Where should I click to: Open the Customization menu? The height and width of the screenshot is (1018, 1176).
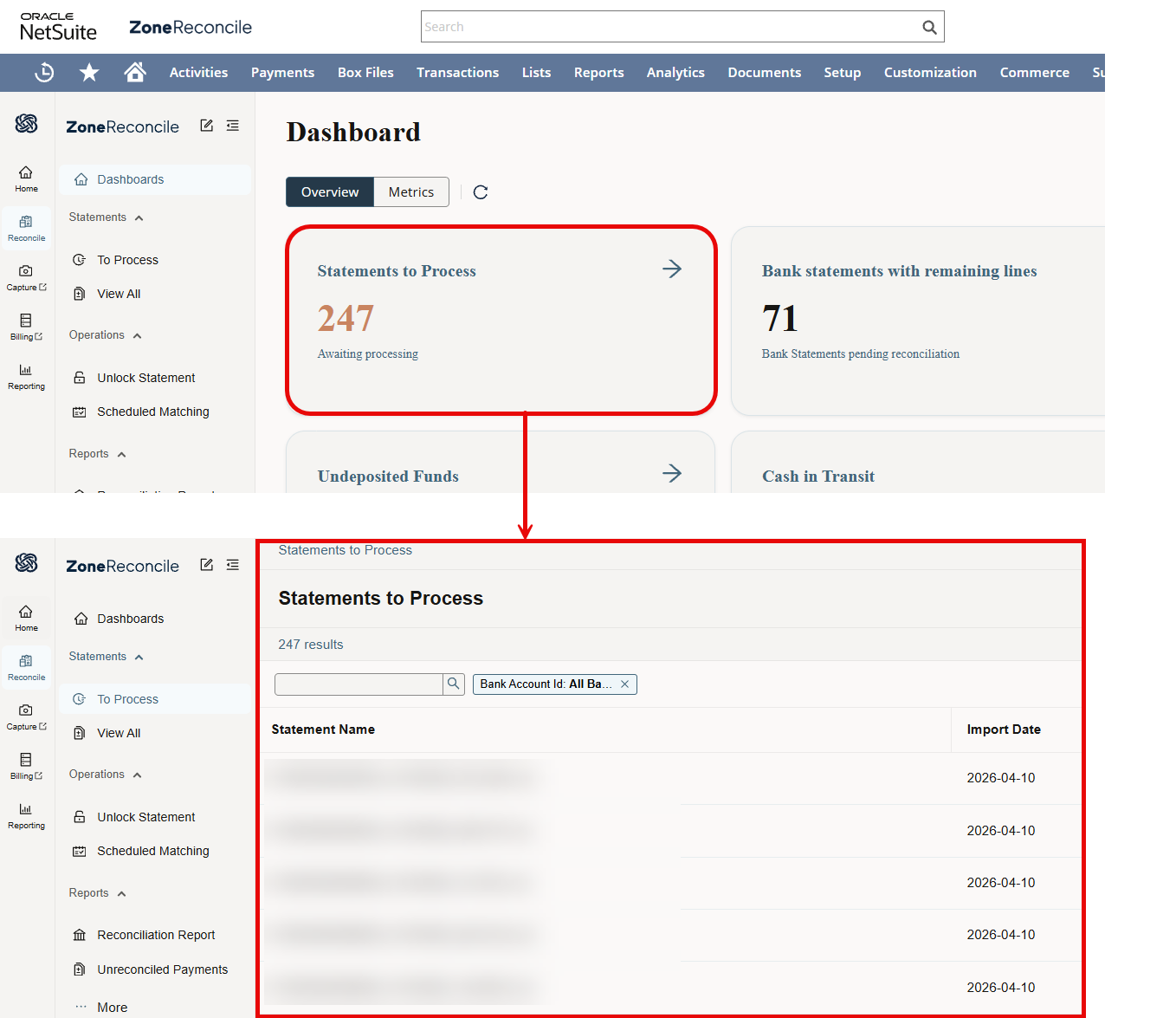[930, 73]
